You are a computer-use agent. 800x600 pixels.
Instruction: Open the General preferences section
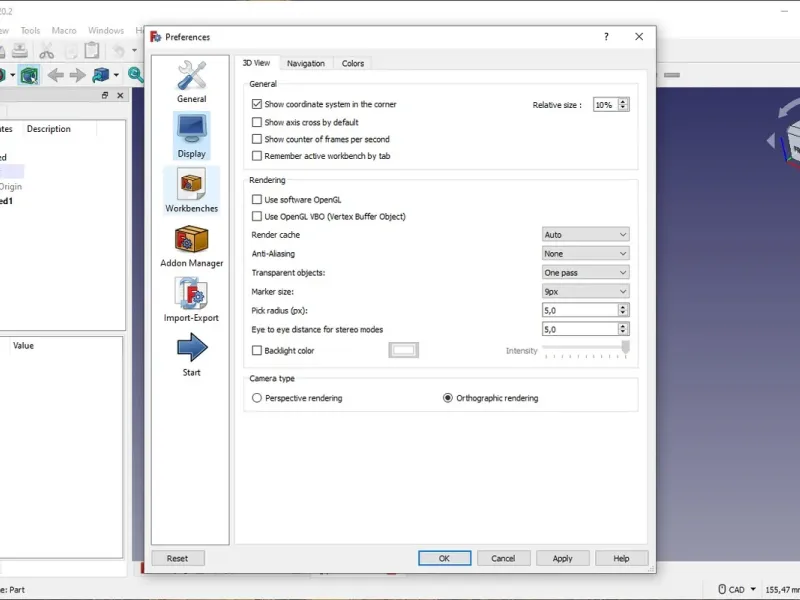click(191, 82)
